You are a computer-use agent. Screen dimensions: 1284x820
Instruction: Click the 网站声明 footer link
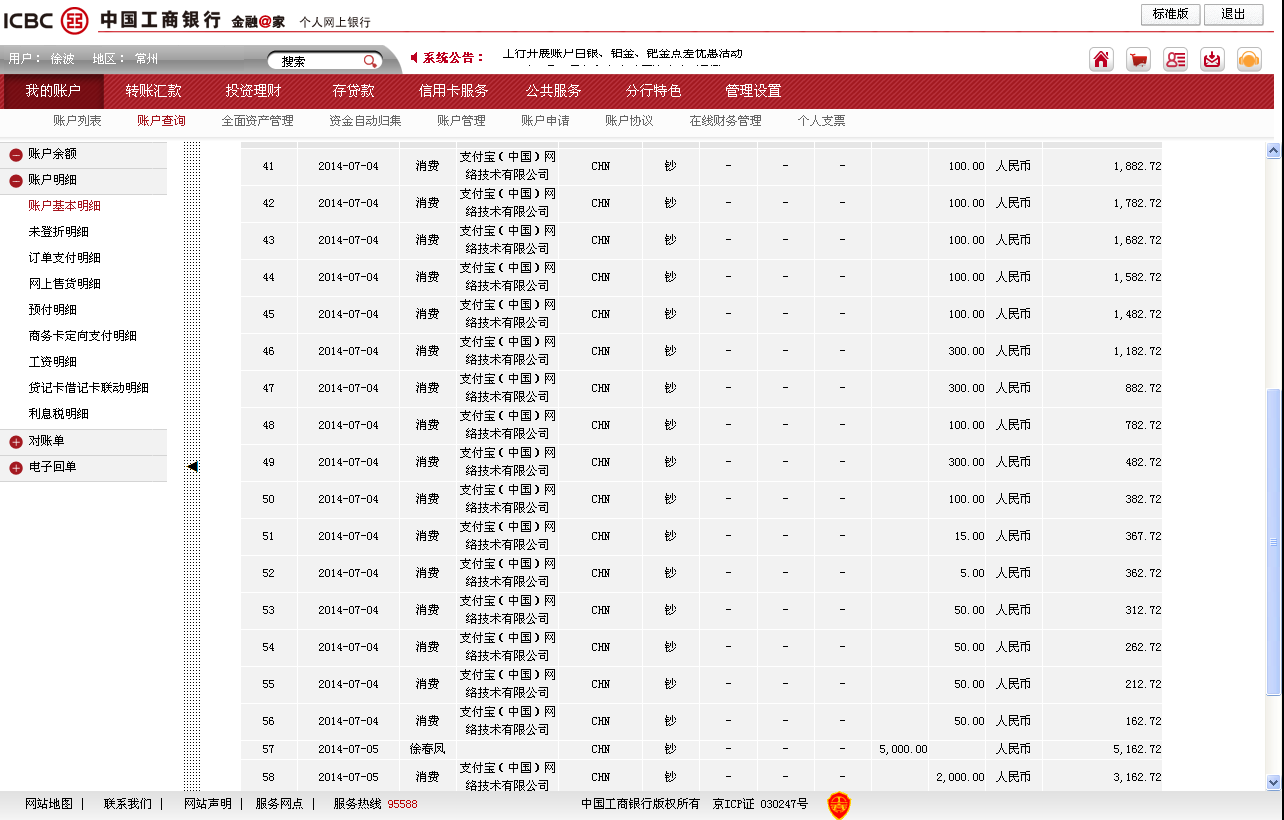coord(207,804)
